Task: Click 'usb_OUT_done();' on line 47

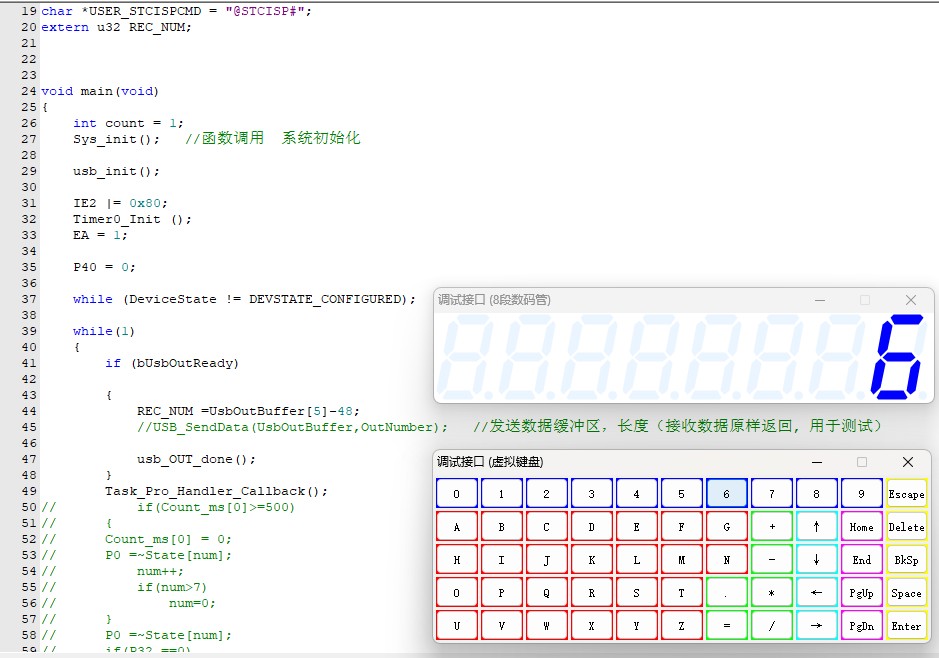Action: coord(196,459)
